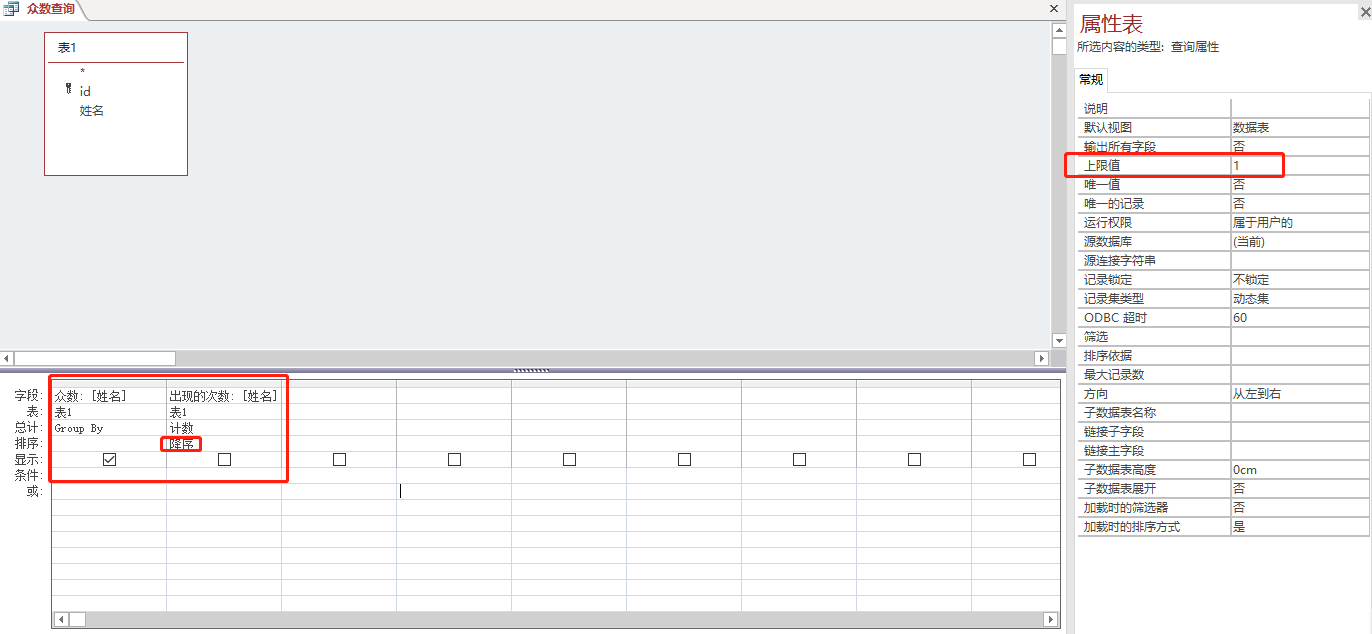This screenshot has width=1372, height=634.
Task: Tick the 显示 checkbox in third column
Action: 339,459
